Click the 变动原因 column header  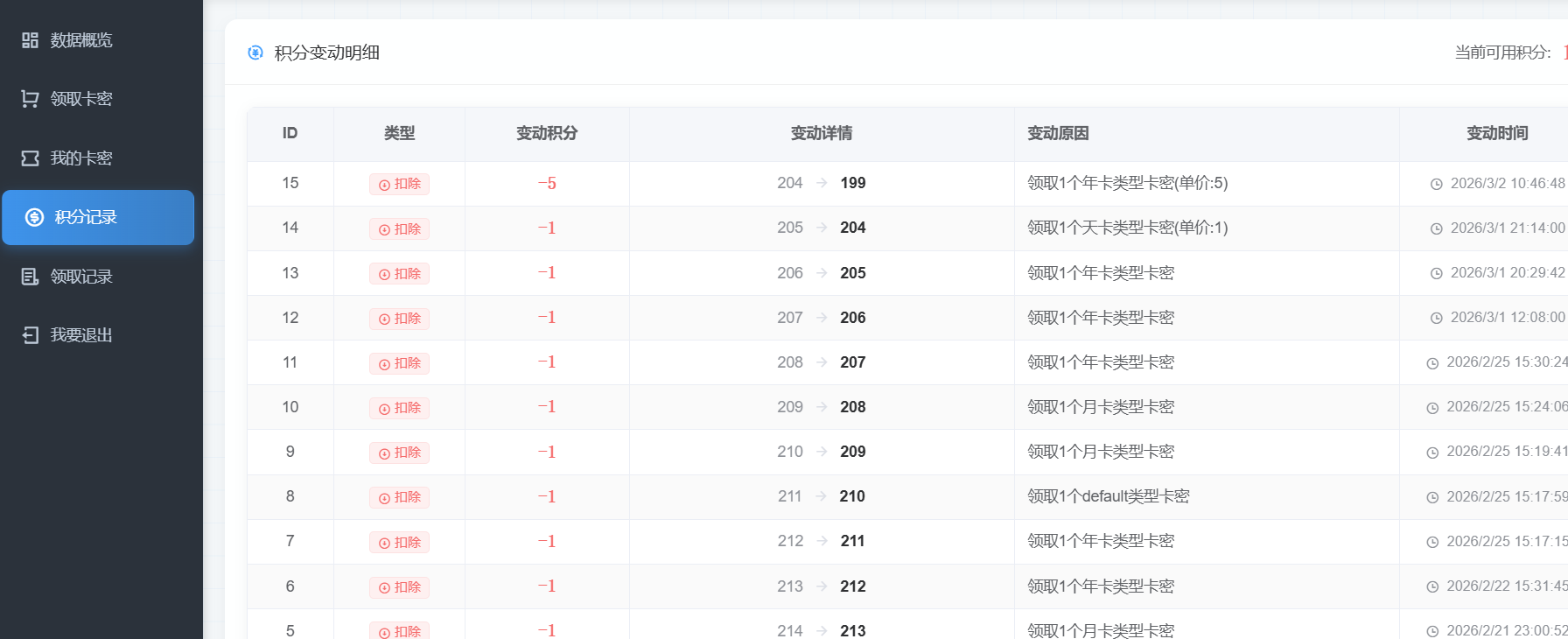1058,133
